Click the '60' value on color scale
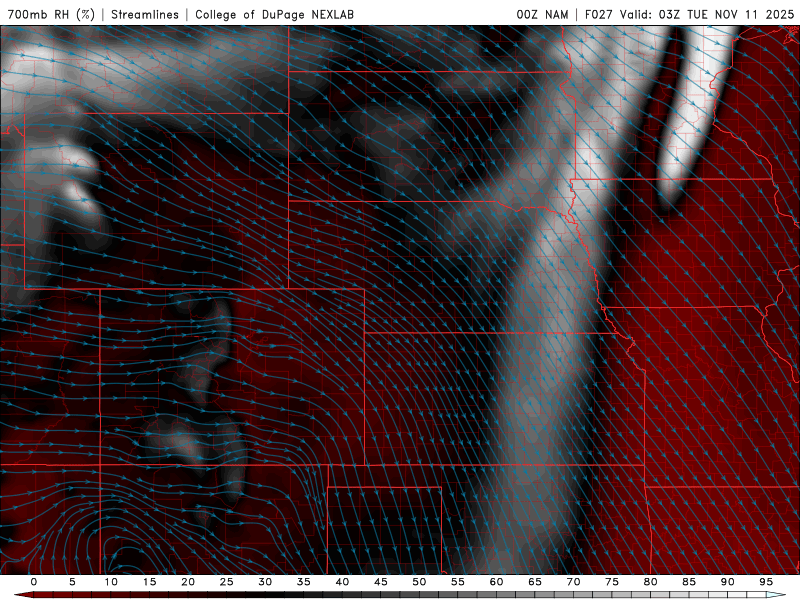Image resolution: width=800 pixels, height=600 pixels. pos(496,582)
